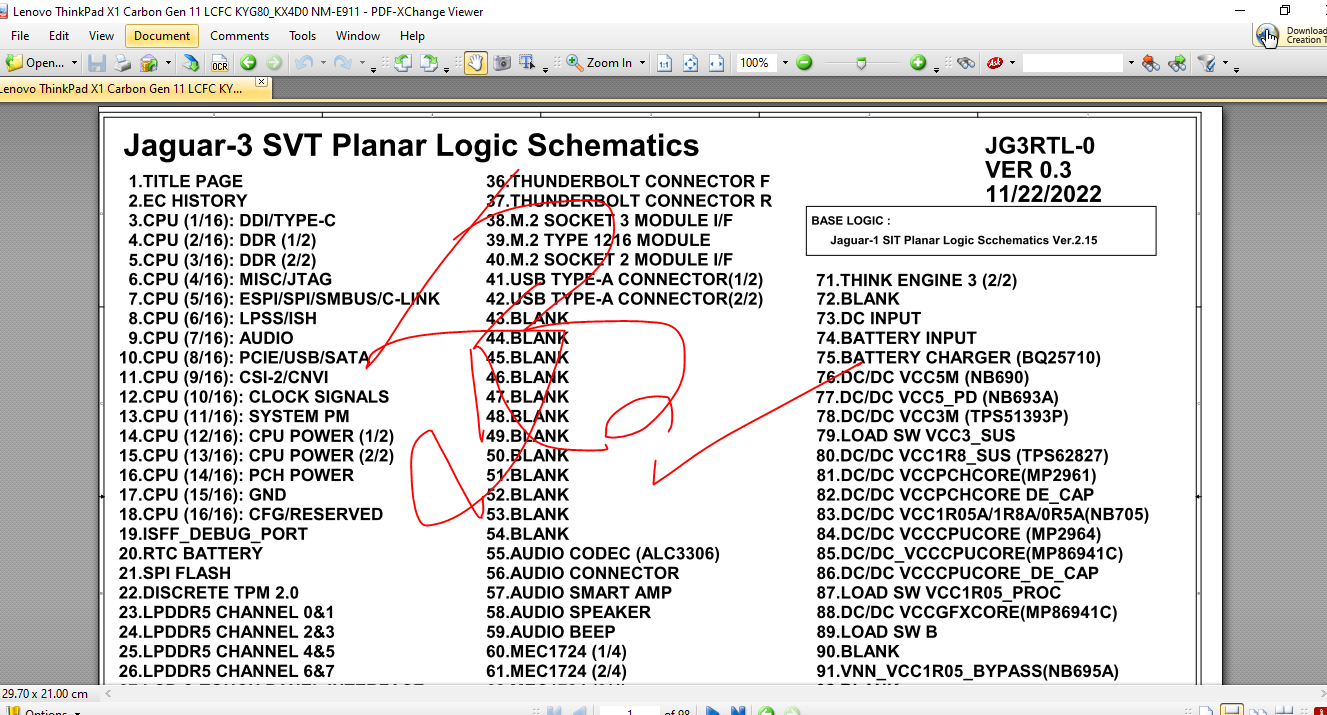Open the Comments menu
1327x715 pixels.
[240, 36]
